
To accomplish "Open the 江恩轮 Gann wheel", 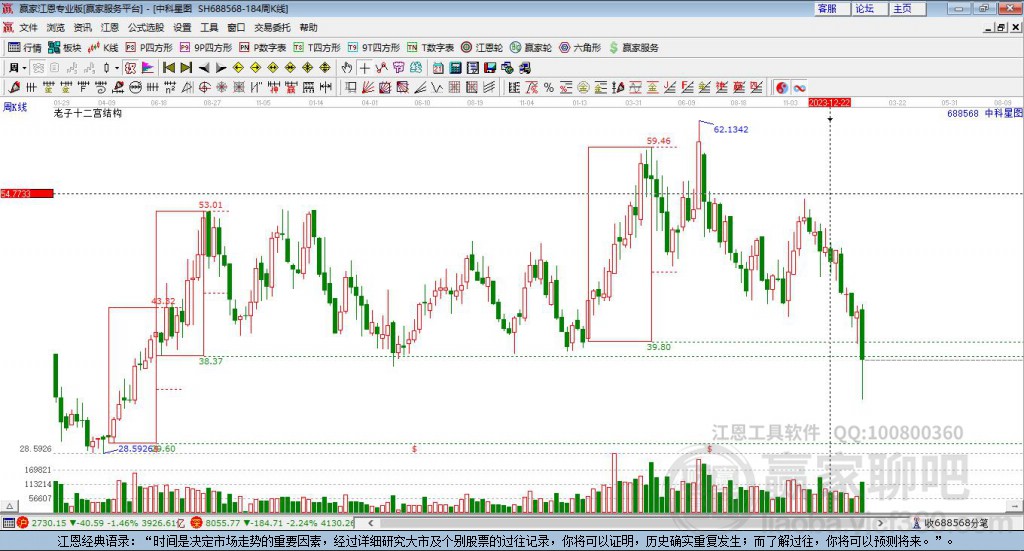I will (x=482, y=48).
